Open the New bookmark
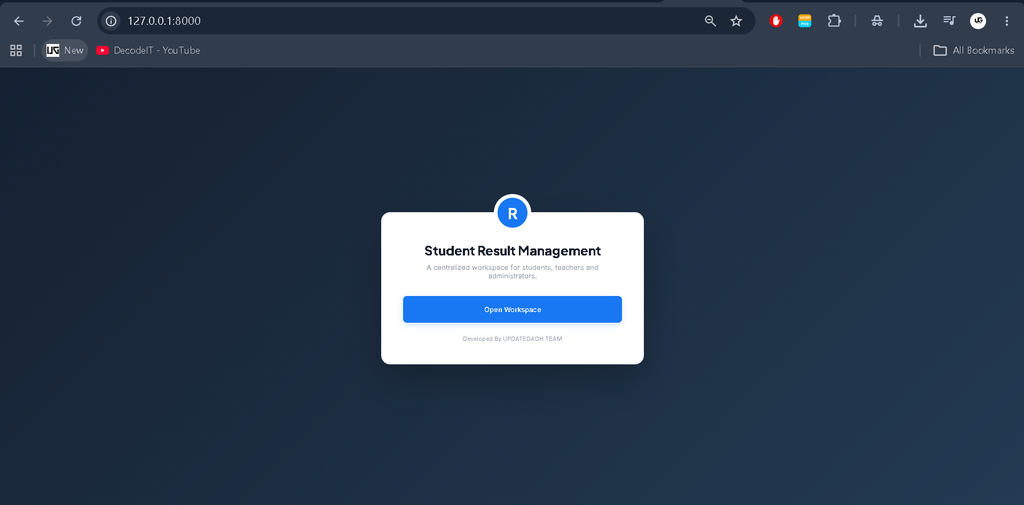The image size is (1024, 505). [65, 50]
